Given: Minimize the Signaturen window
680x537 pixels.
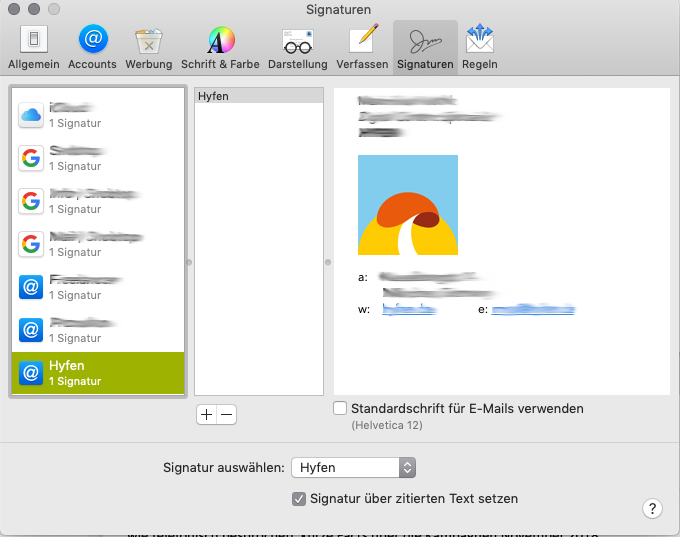Looking at the screenshot, I should (x=34, y=9).
